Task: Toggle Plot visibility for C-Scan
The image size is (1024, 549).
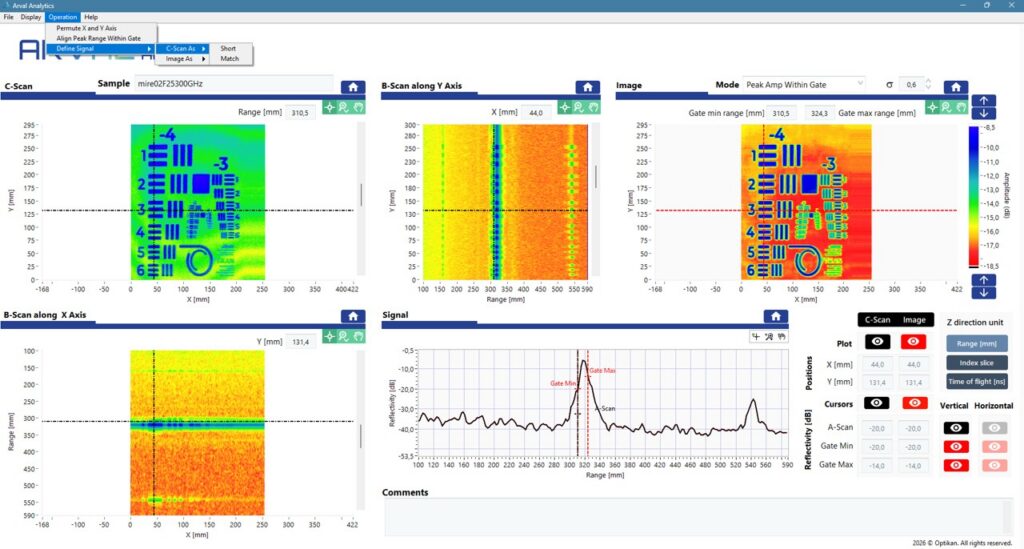Action: (877, 341)
